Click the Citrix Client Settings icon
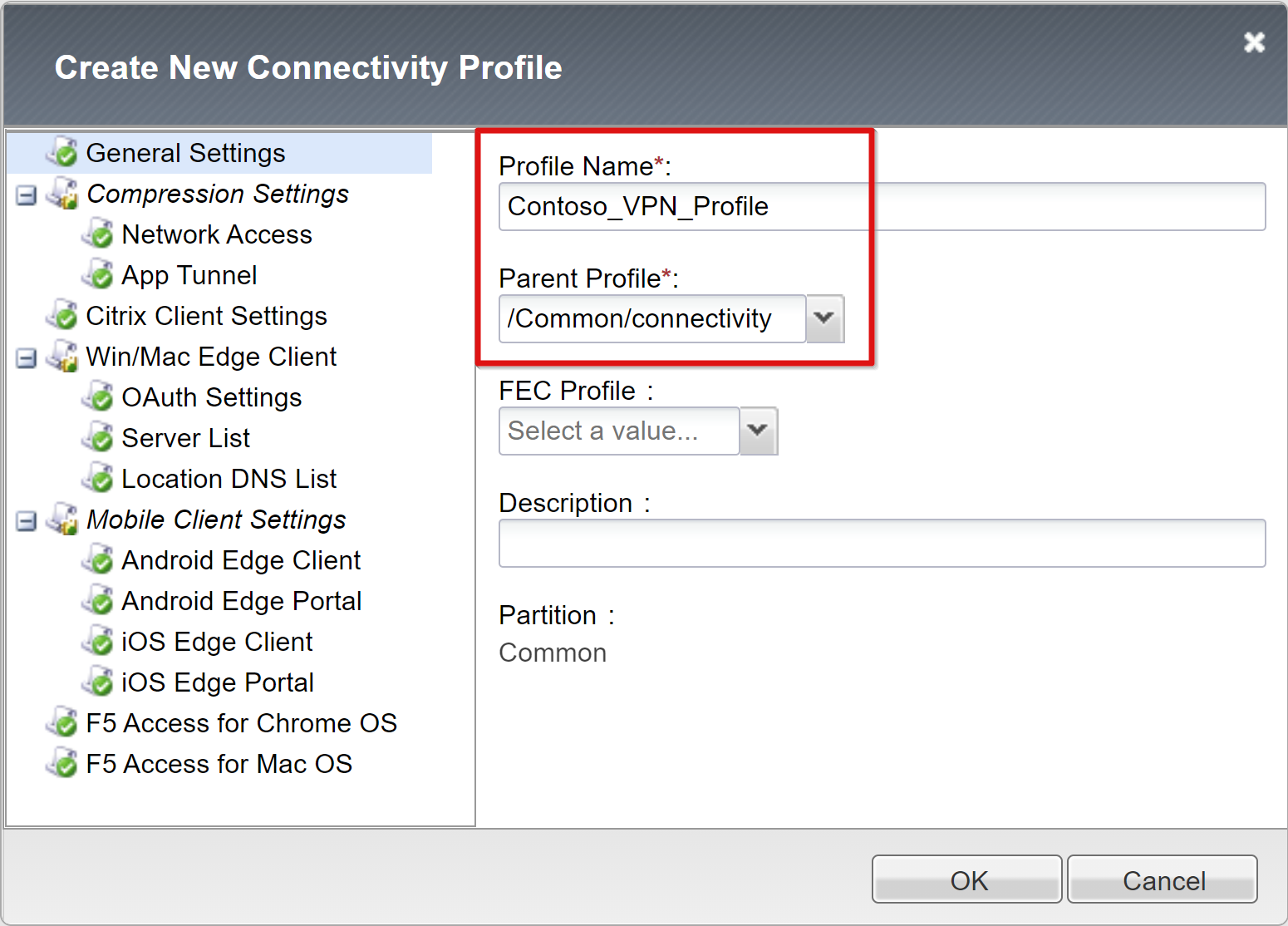The image size is (1288, 926). 63,316
